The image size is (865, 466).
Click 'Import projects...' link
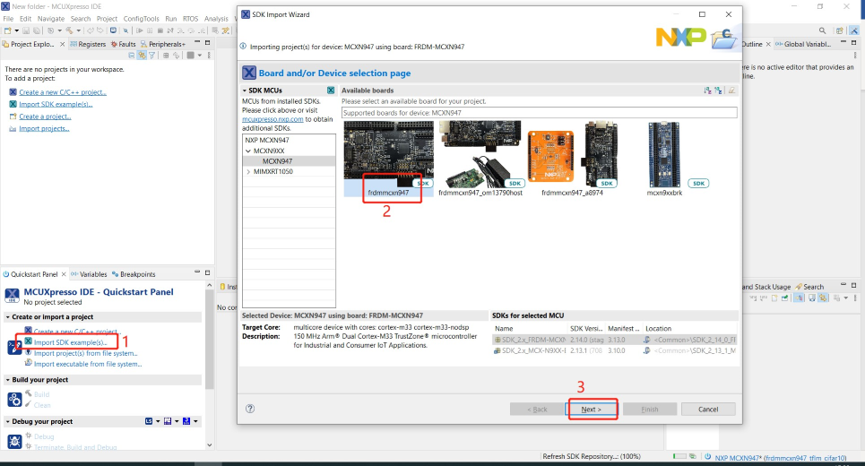coord(44,128)
